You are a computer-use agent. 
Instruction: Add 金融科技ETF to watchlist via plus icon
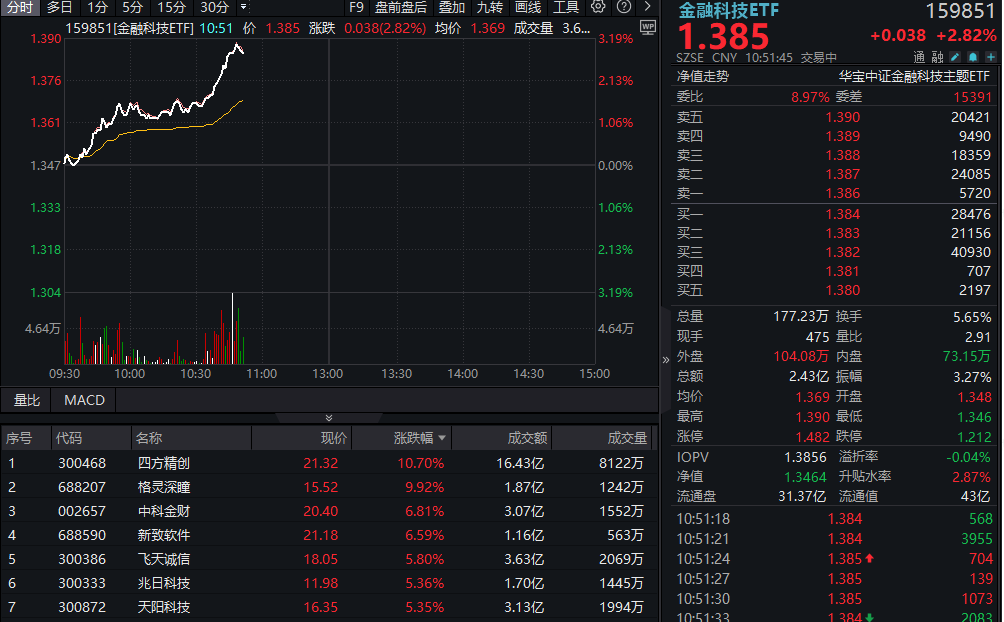pos(991,57)
